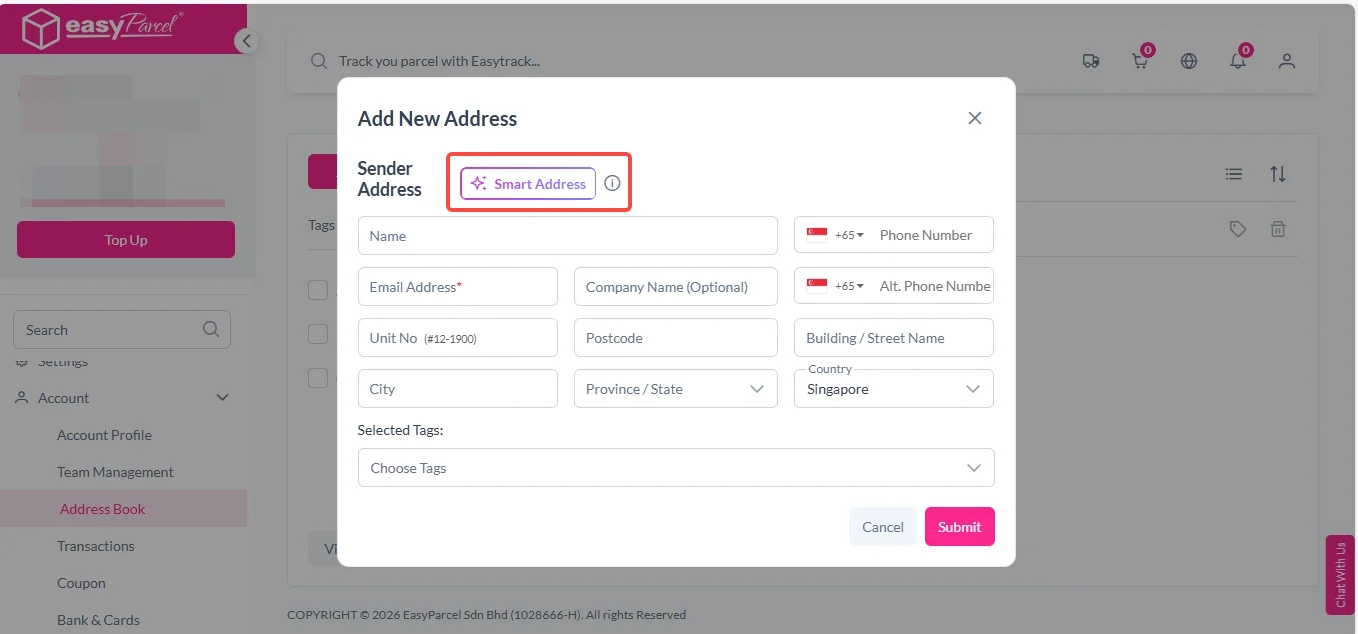Delete the address using the trash icon
Viewport: 1358px width, 634px height.
(1277, 228)
